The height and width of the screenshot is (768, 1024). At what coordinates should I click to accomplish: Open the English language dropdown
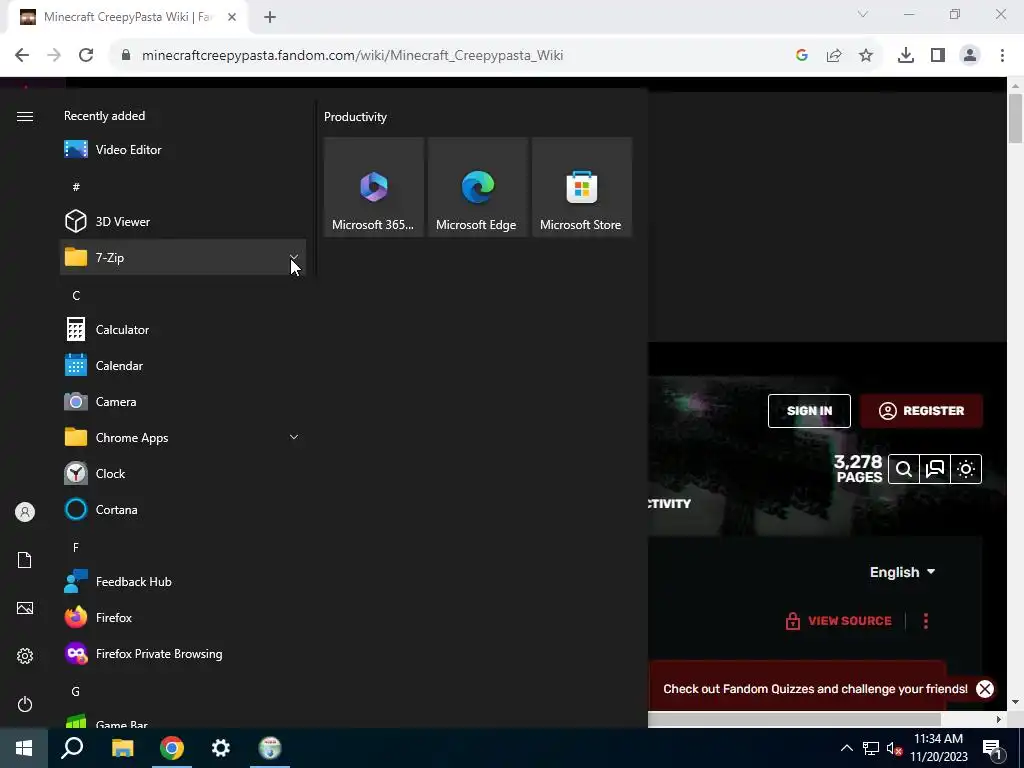click(903, 572)
